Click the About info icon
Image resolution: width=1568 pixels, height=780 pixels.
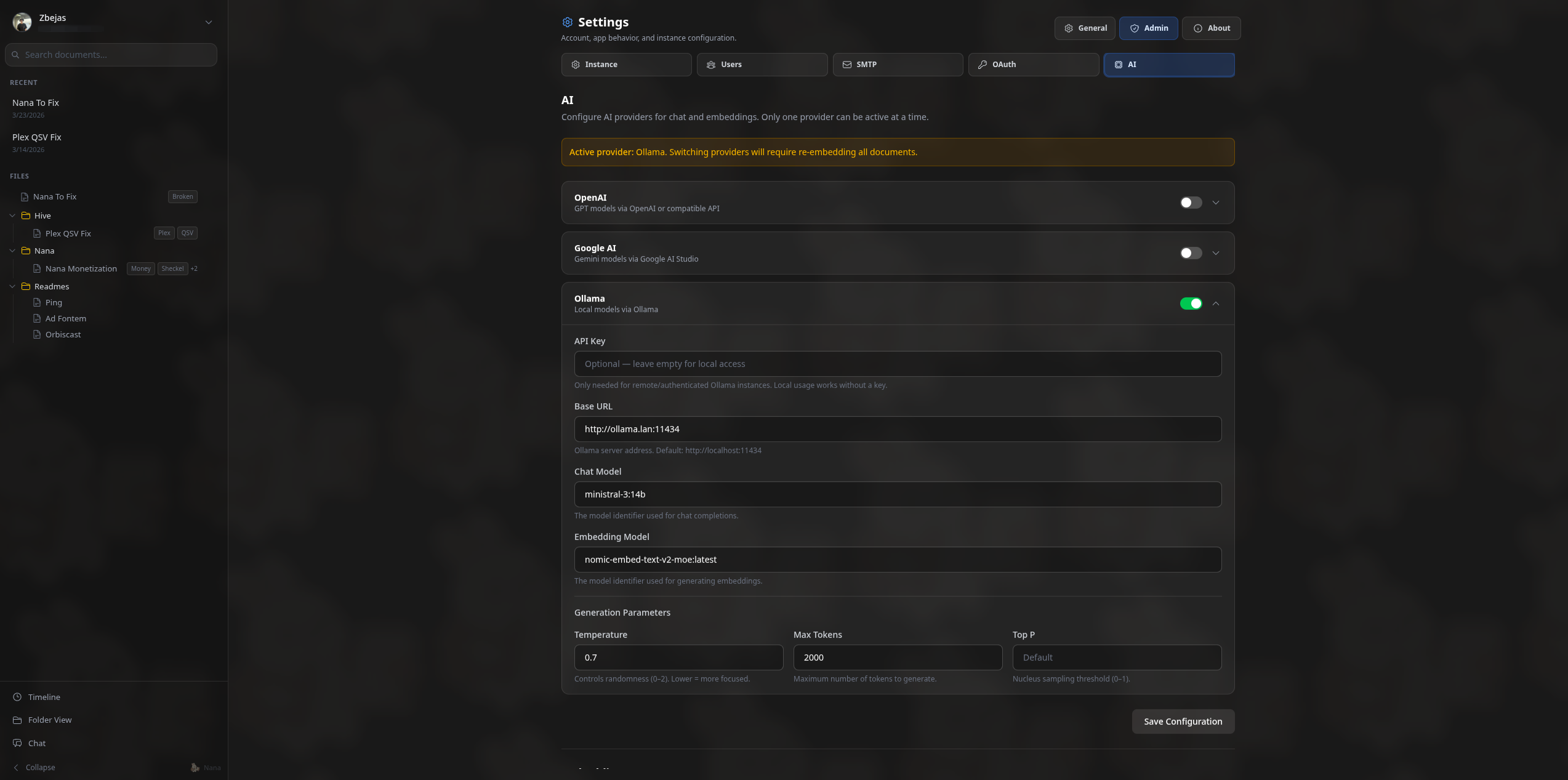1198,28
